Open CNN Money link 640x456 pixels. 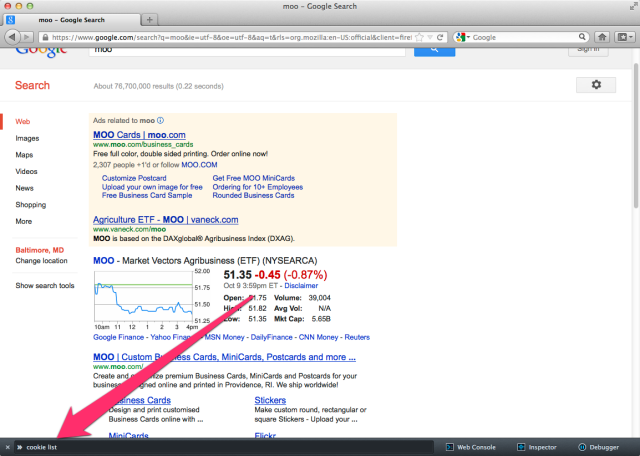318,337
